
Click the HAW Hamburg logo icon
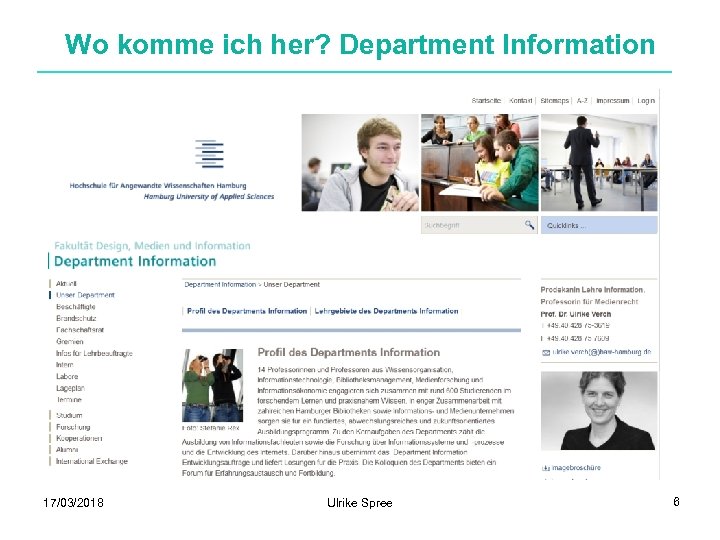click(x=209, y=154)
